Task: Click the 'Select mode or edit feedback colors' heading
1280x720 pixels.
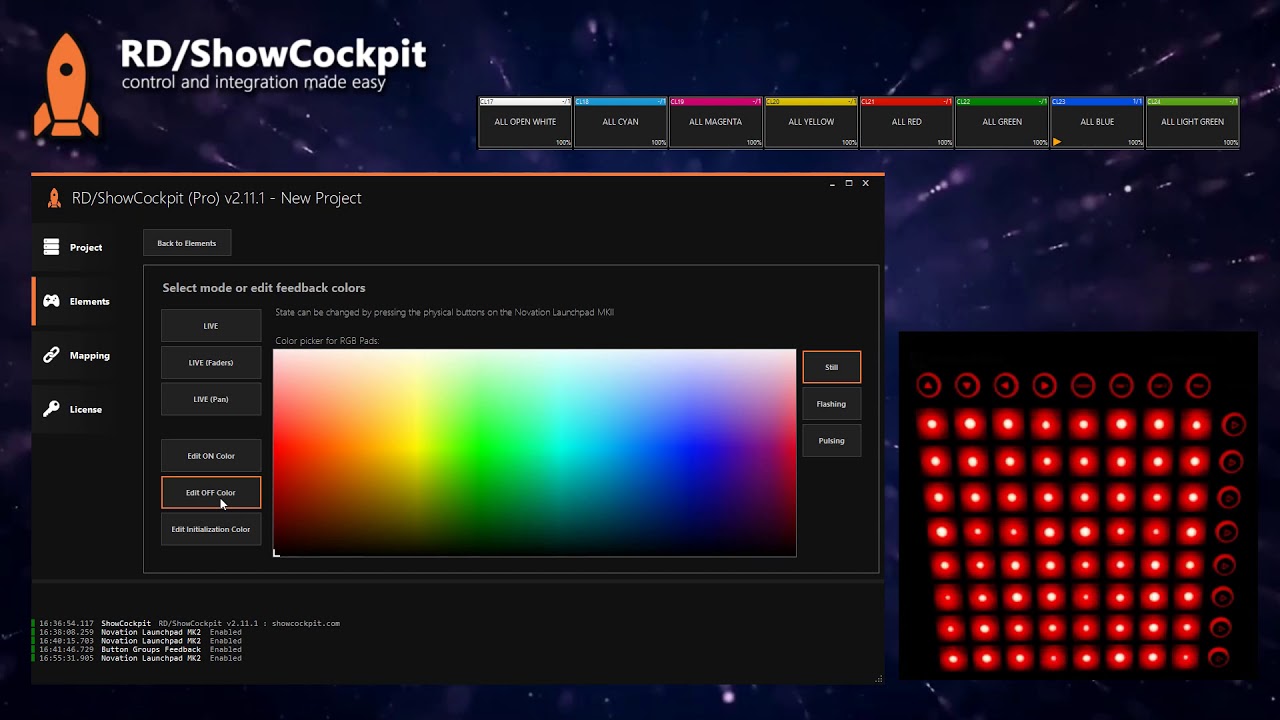Action: pos(264,288)
